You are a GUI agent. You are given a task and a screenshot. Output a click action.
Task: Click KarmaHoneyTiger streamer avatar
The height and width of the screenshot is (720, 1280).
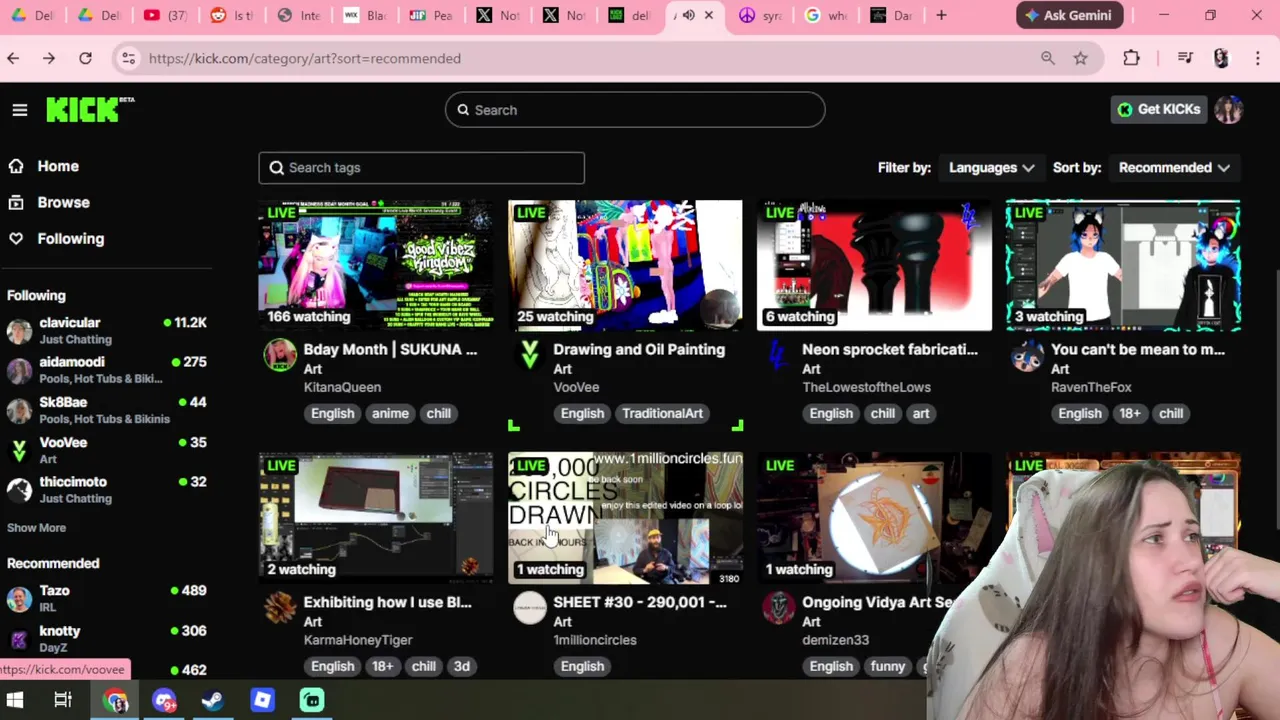pos(280,608)
